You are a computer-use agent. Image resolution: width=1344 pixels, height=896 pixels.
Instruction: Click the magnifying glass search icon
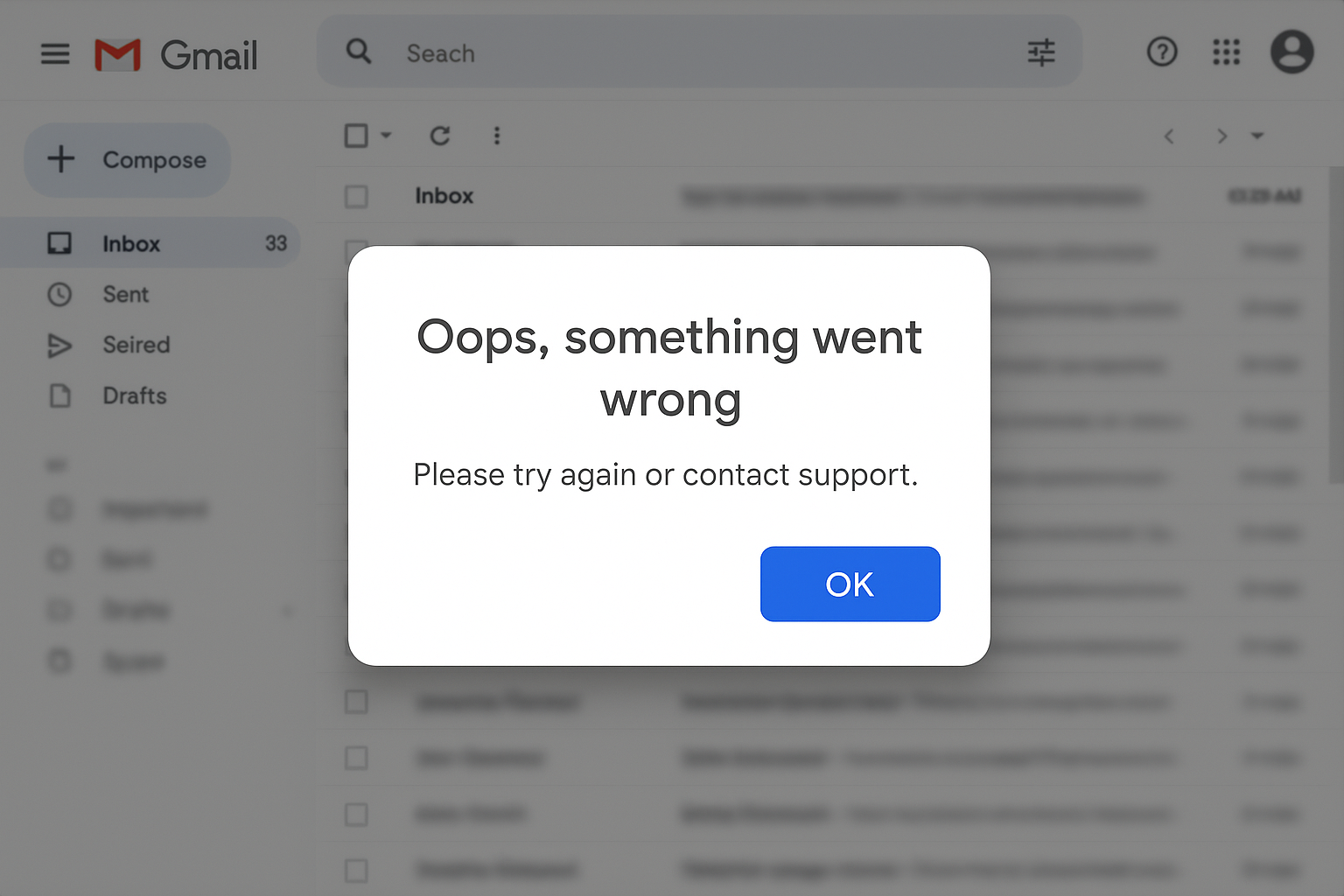pos(359,52)
